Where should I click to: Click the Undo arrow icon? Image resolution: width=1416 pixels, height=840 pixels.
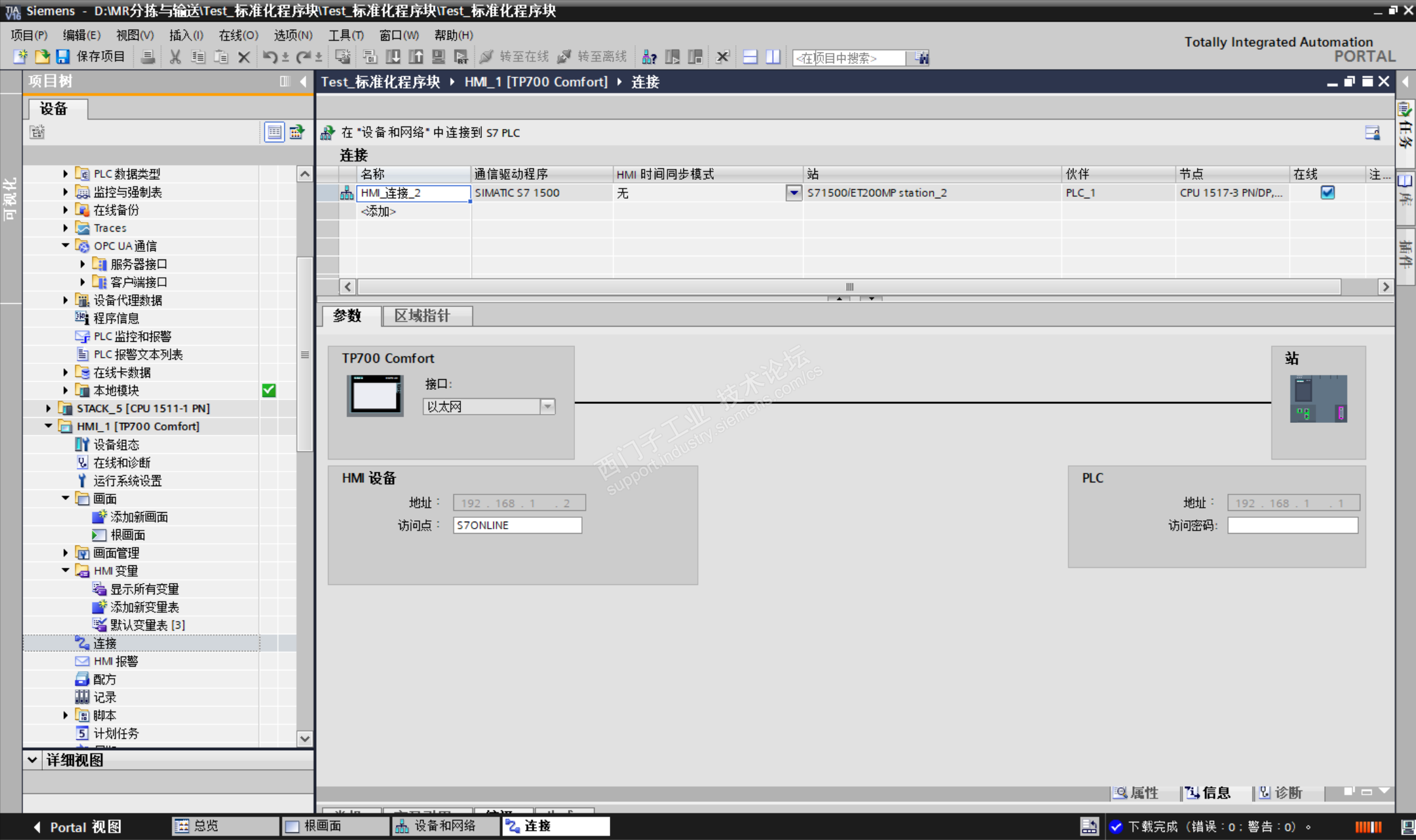pos(270,57)
